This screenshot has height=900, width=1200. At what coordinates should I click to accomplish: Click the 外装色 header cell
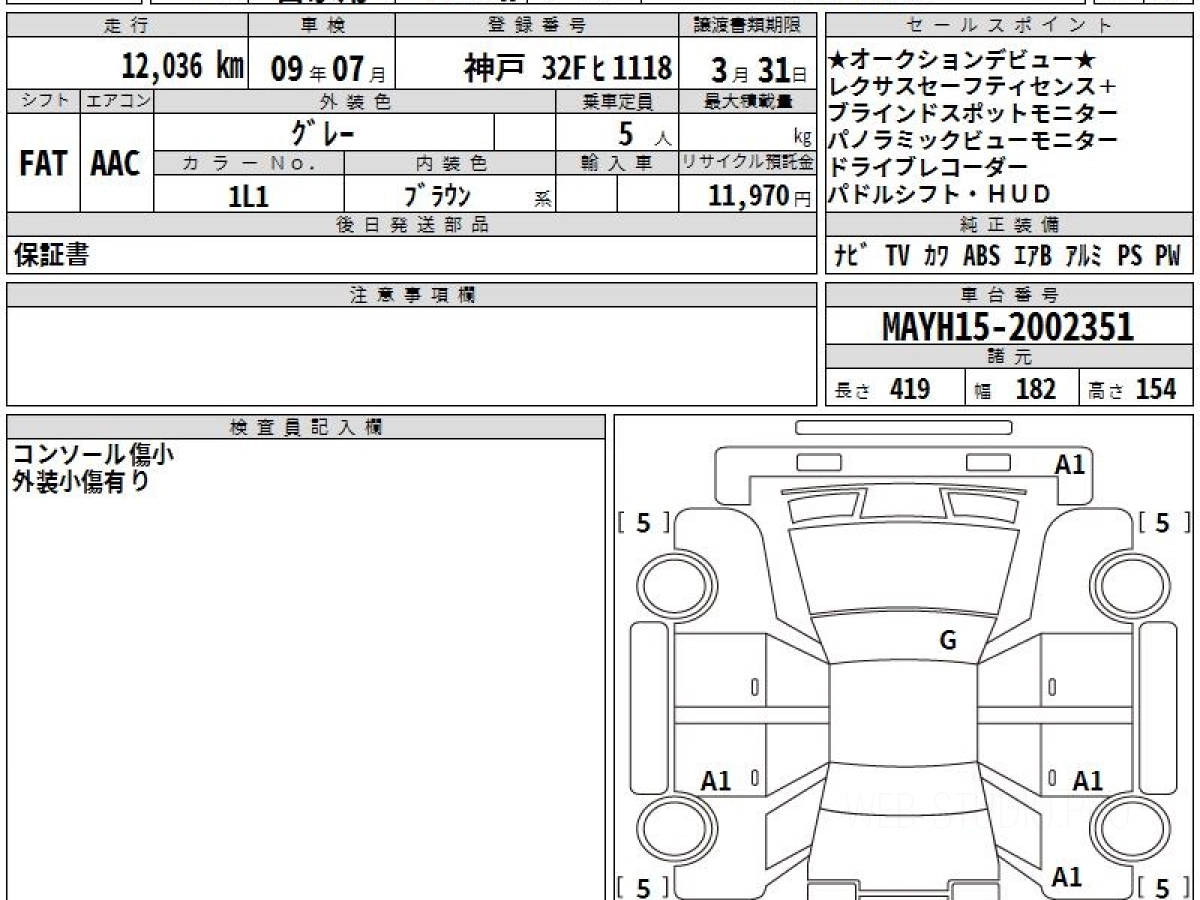click(x=355, y=101)
